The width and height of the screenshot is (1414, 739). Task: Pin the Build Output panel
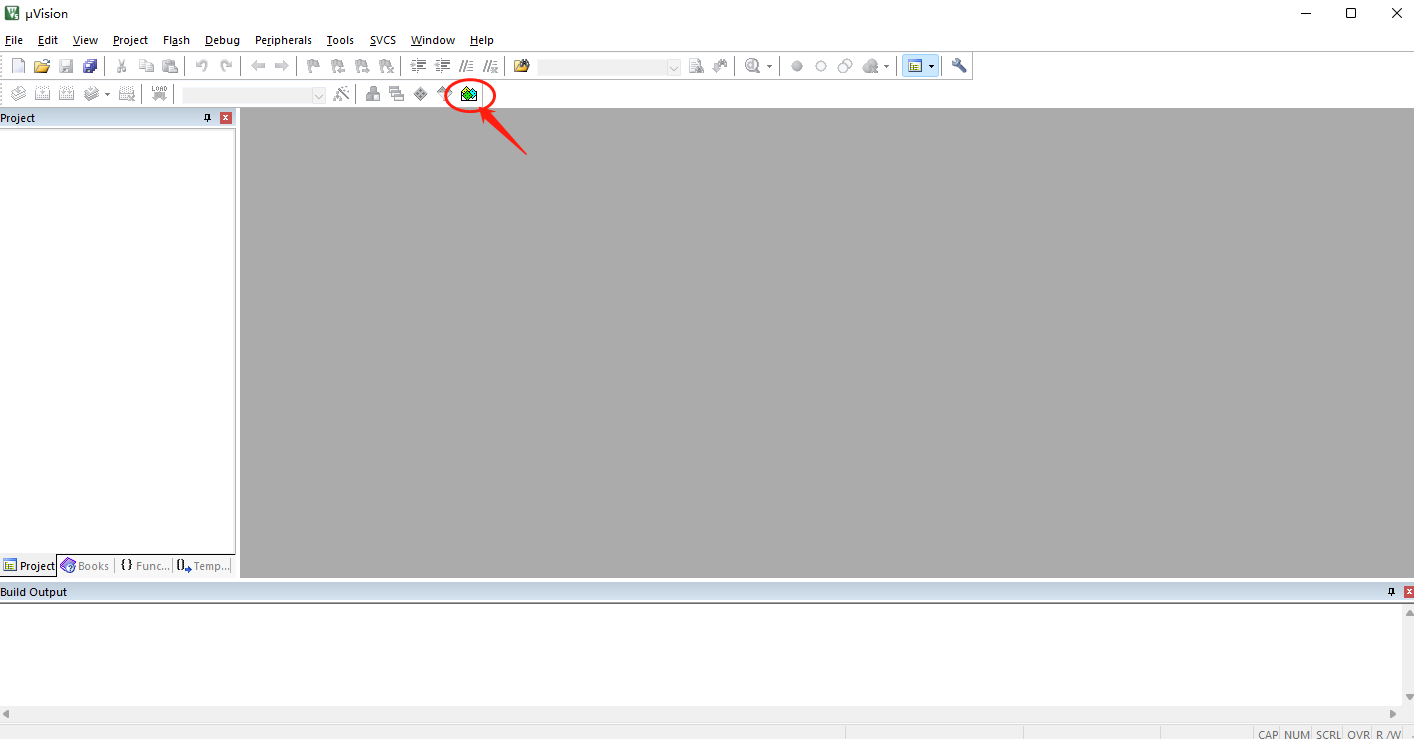[x=1391, y=592]
